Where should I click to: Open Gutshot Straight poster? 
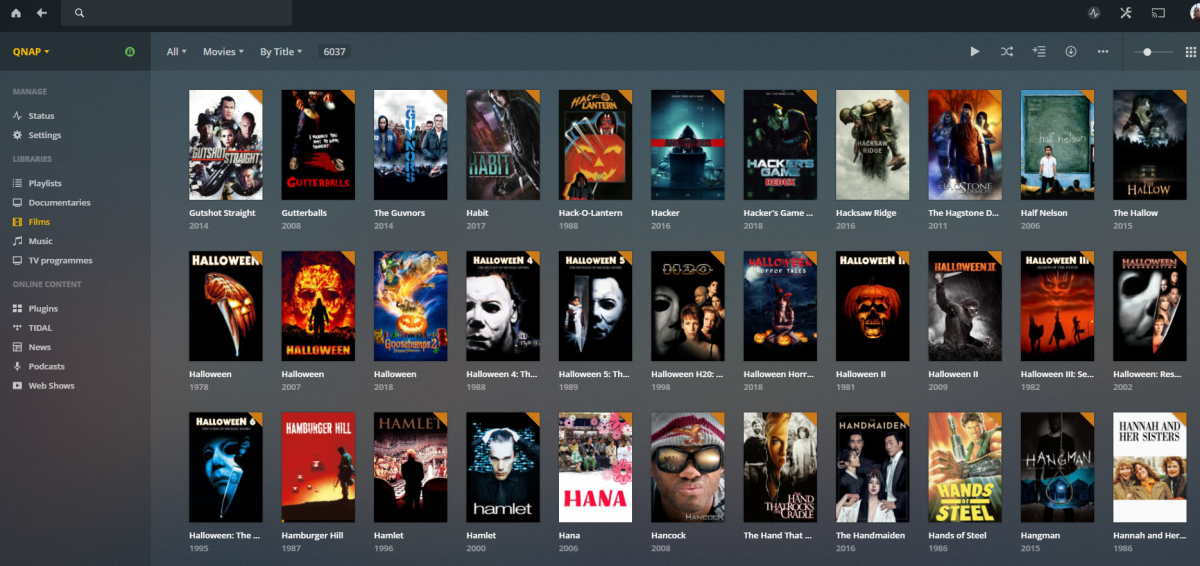pos(226,145)
